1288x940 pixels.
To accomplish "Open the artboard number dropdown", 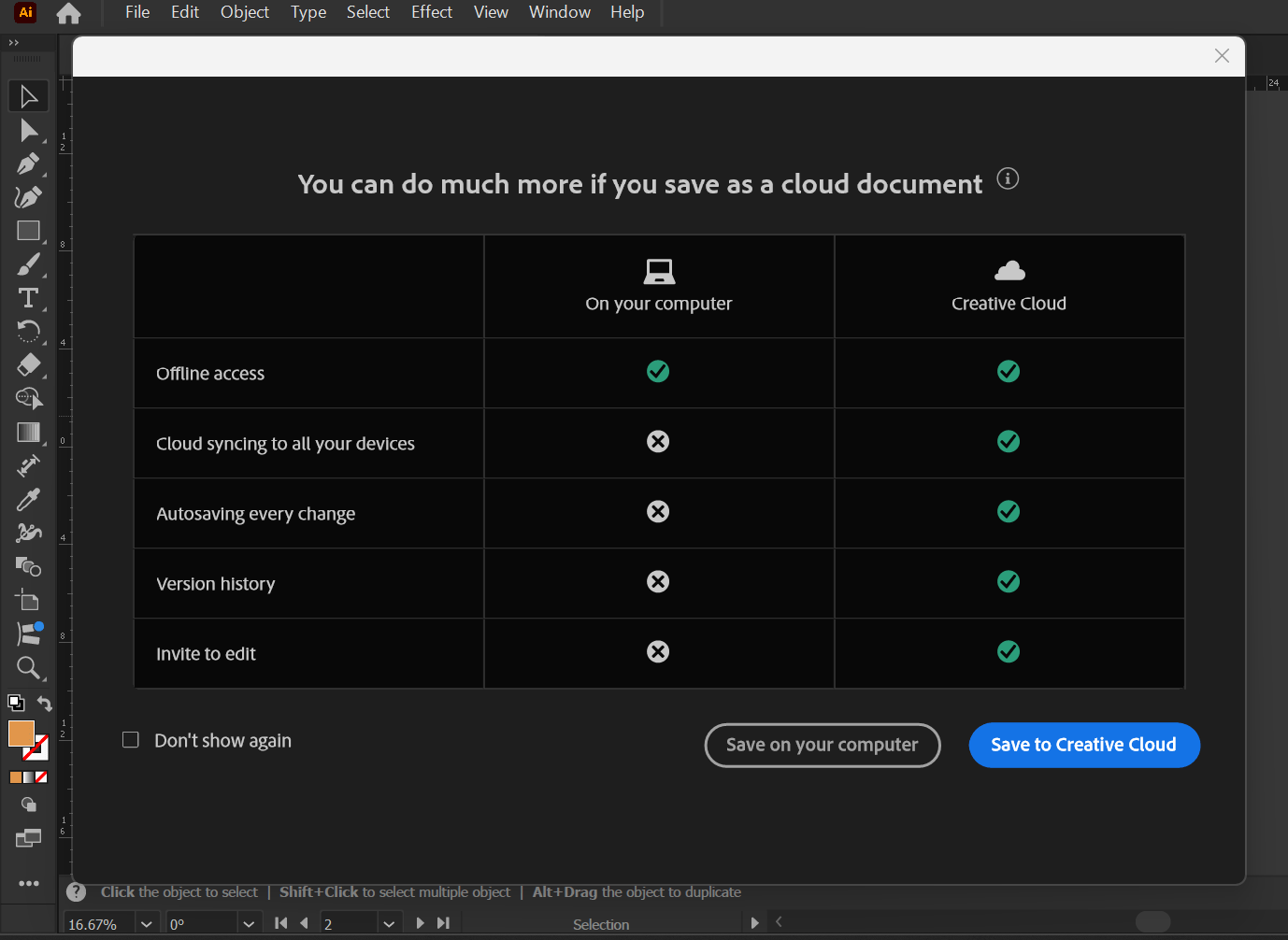I will (389, 923).
